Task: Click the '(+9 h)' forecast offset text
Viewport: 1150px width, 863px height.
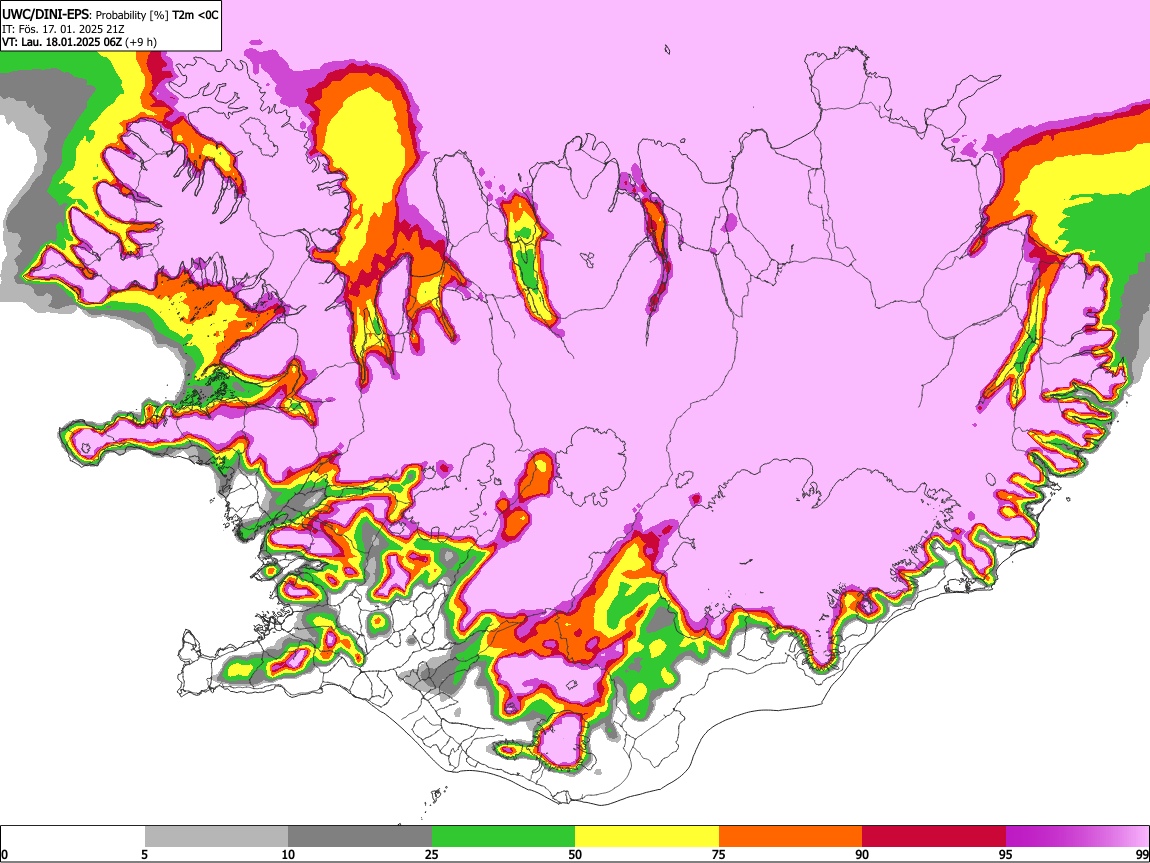Action: click(140, 42)
